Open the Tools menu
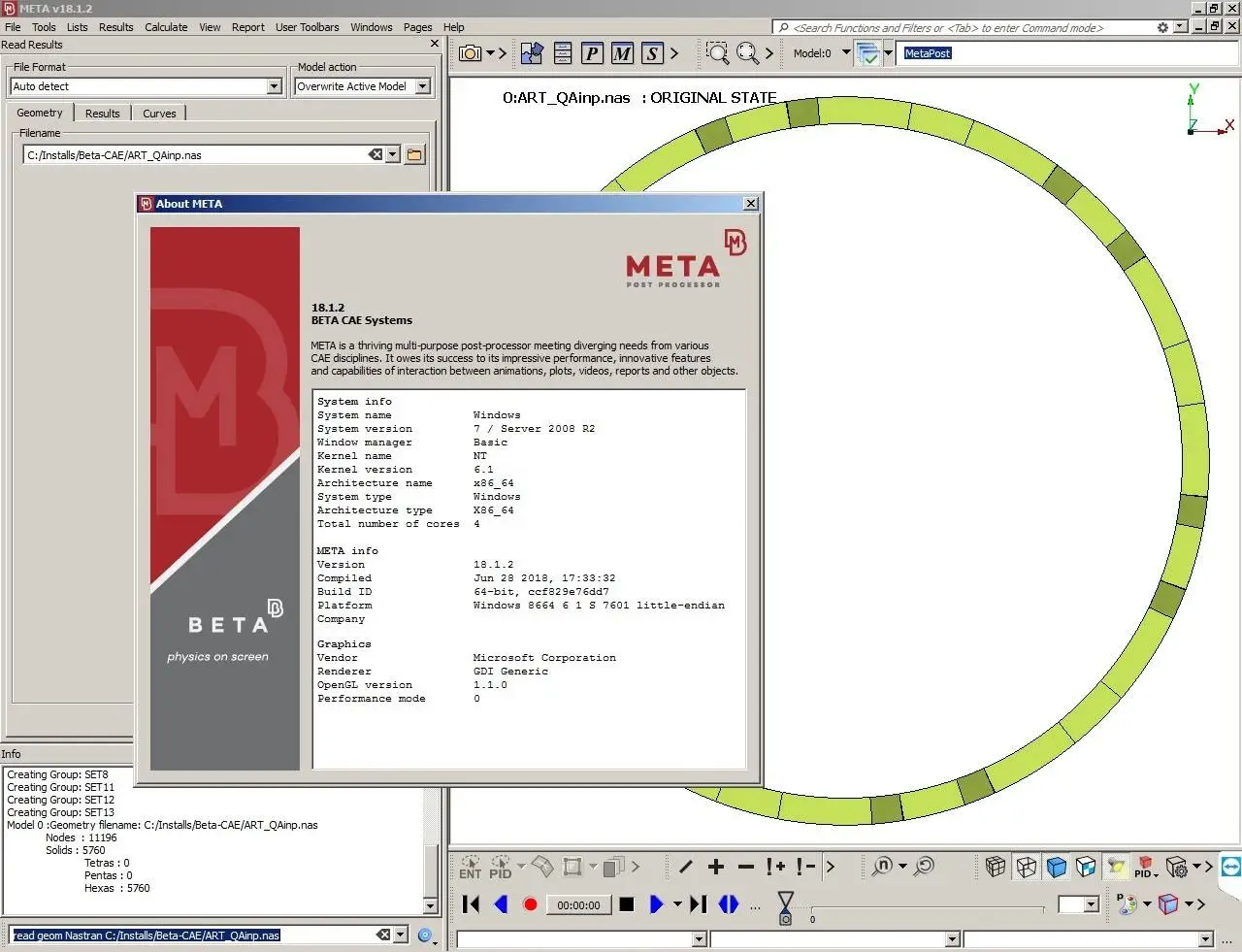This screenshot has height=952, width=1242. point(44,27)
